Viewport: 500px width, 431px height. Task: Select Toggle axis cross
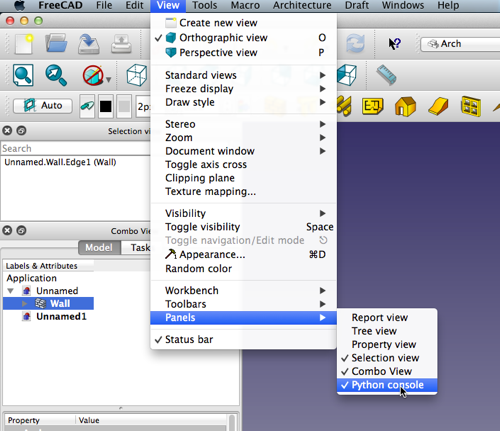coord(243,164)
